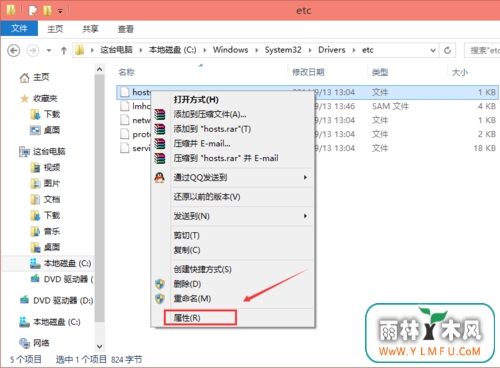Select the protocol file icon
This screenshot has width=500, height=368.
click(x=125, y=134)
